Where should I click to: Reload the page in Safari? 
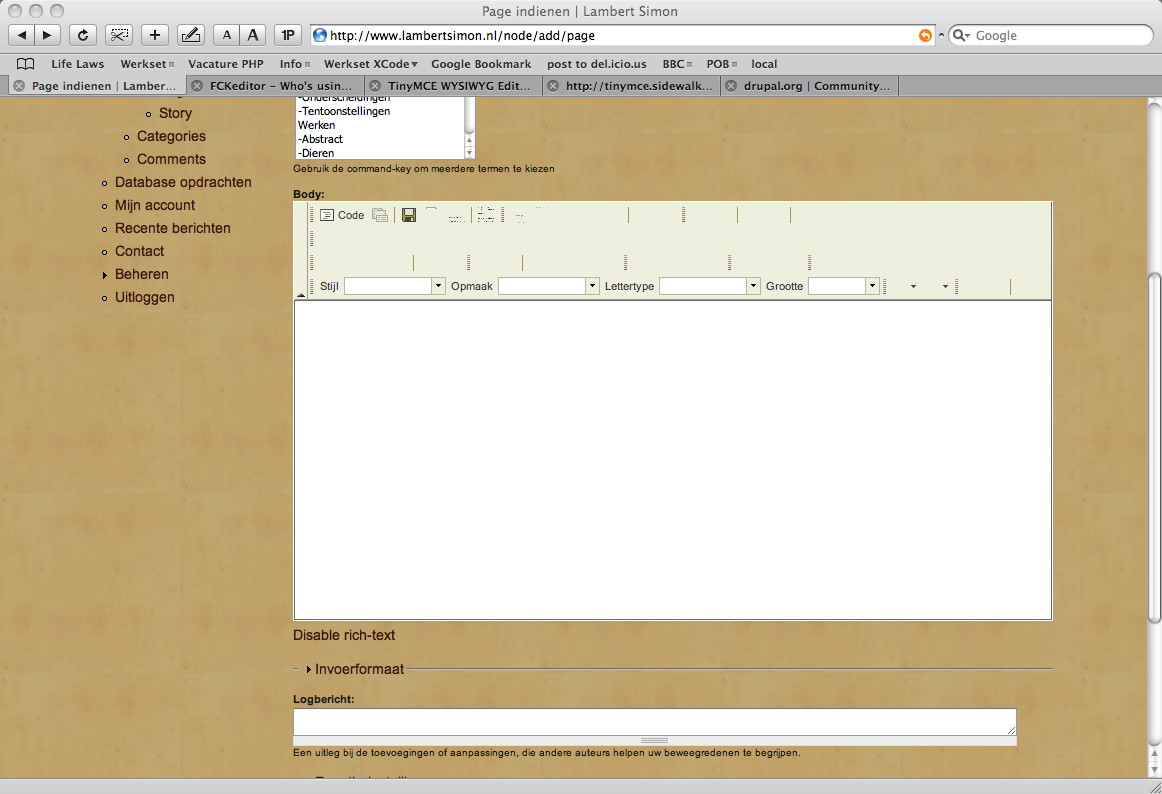83,35
